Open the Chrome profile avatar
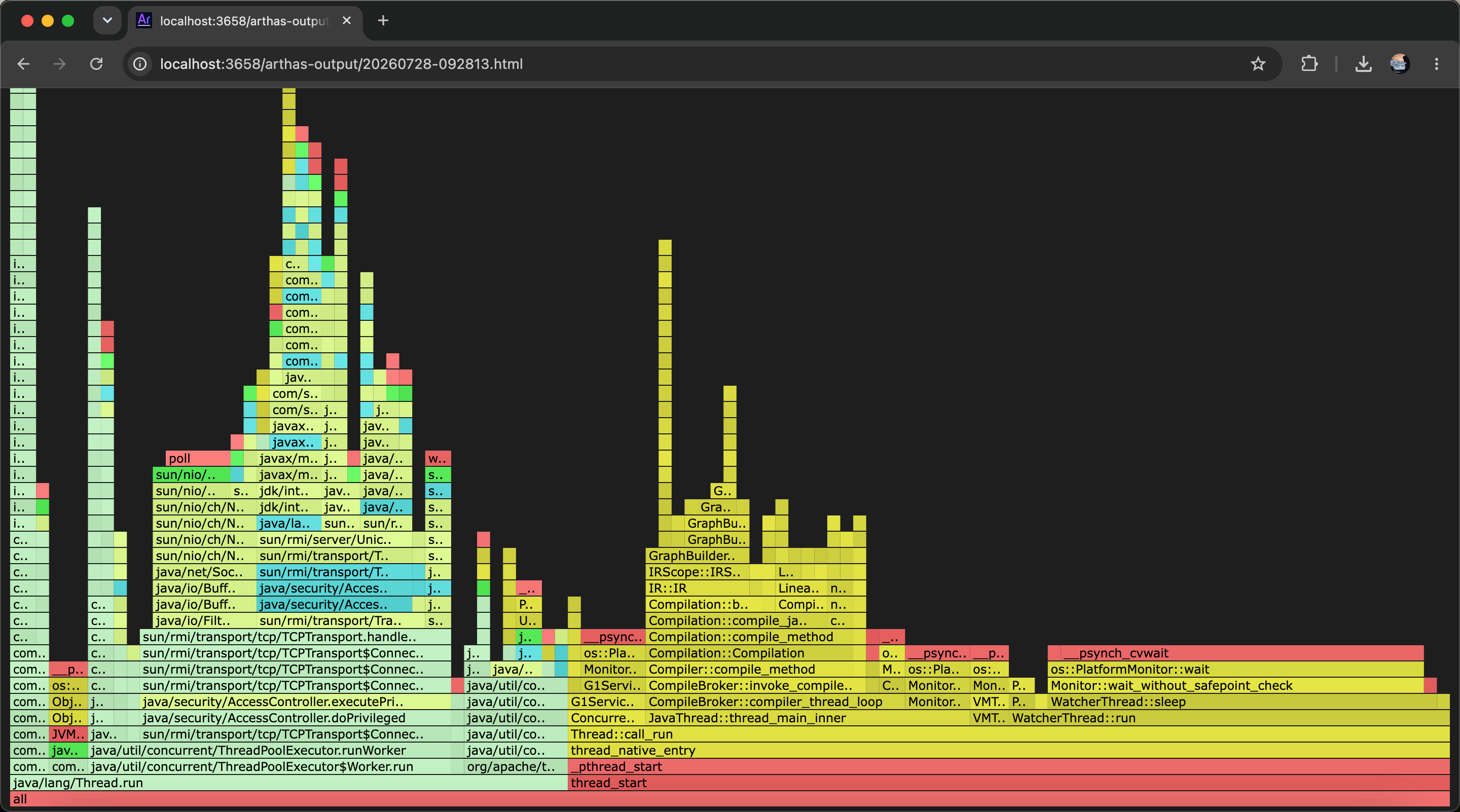1460x812 pixels. (x=1399, y=64)
